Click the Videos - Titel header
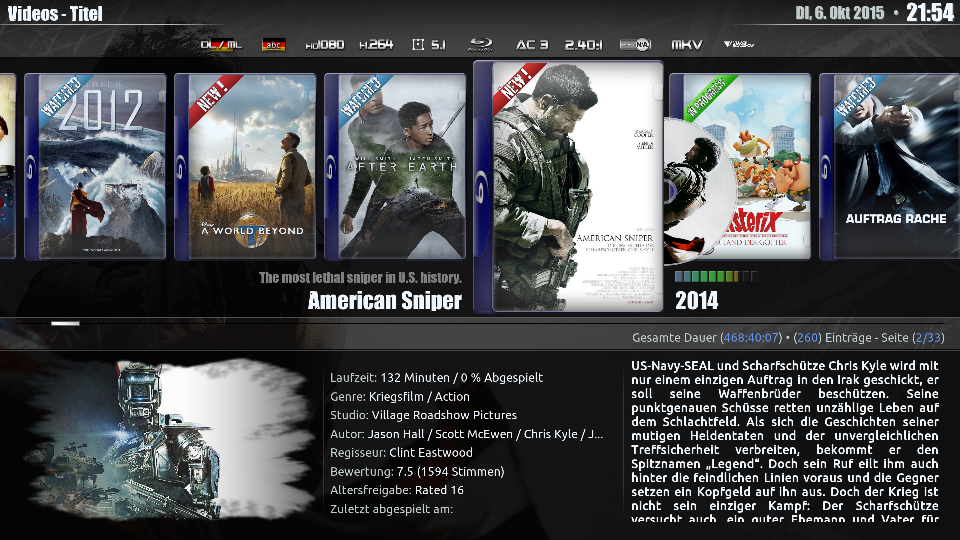This screenshot has height=540, width=960. click(x=55, y=13)
